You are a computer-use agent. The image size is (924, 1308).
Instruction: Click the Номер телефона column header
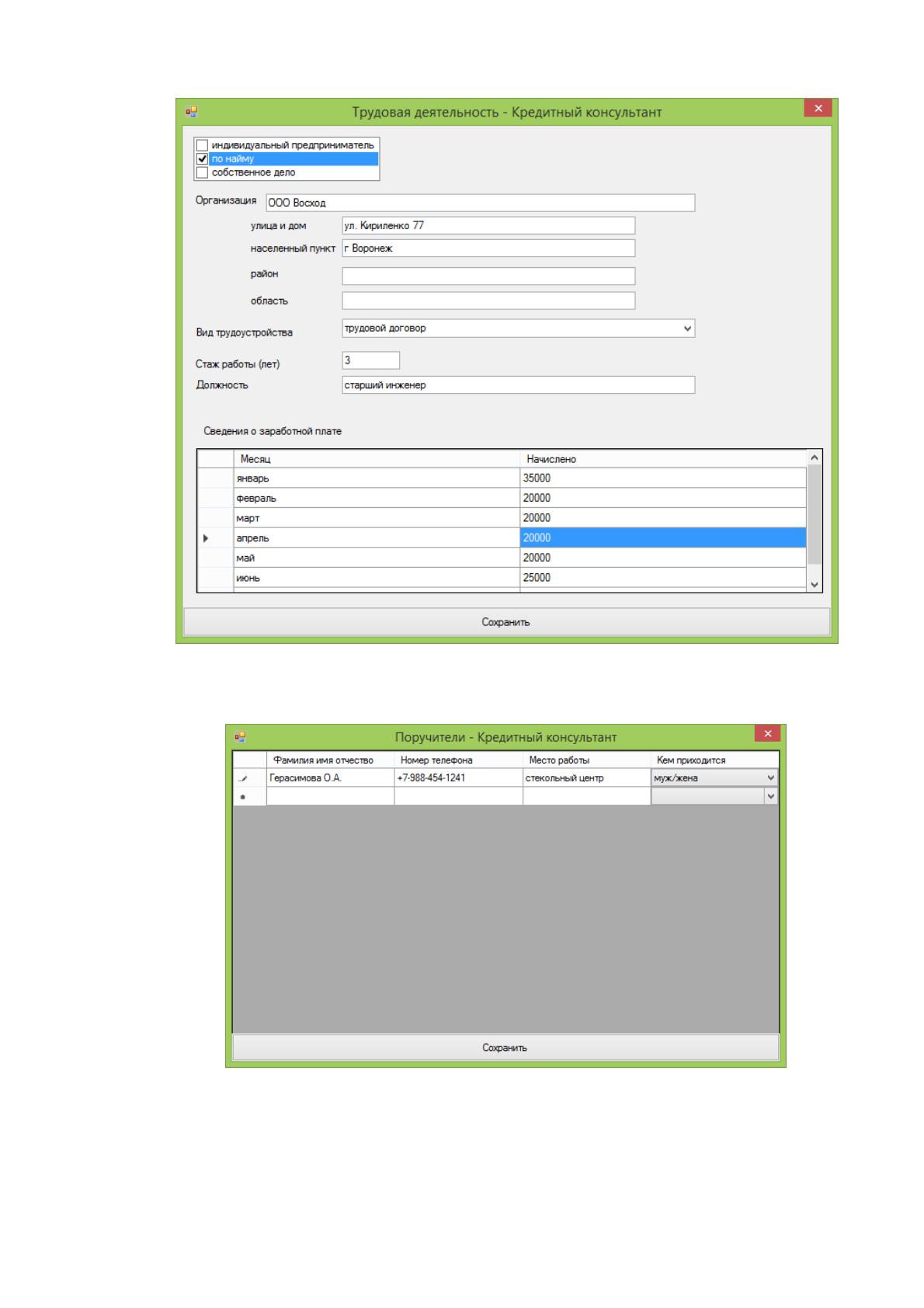coord(458,760)
